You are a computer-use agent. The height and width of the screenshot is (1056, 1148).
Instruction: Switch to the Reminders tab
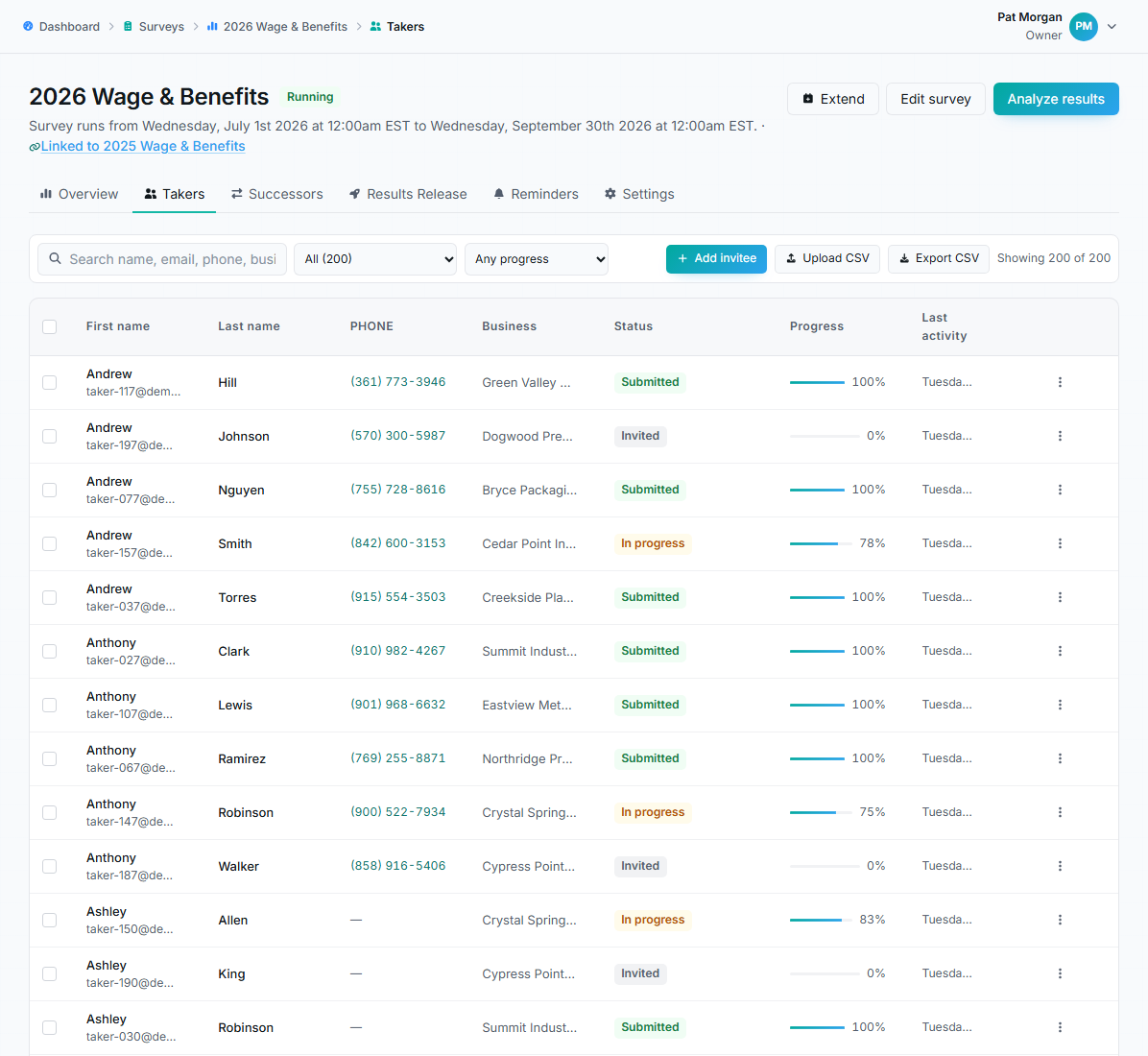536,194
